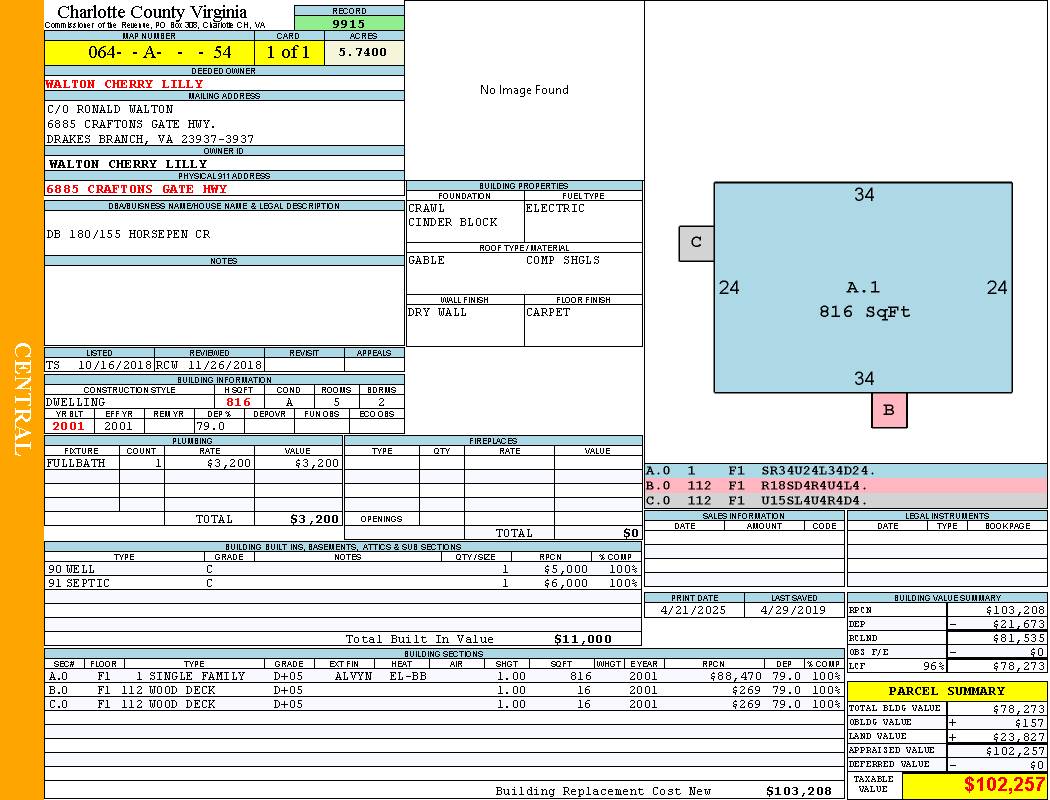The image size is (1050, 800).
Task: Select the FULLBATH plumbing fixture row
Action: point(193,463)
